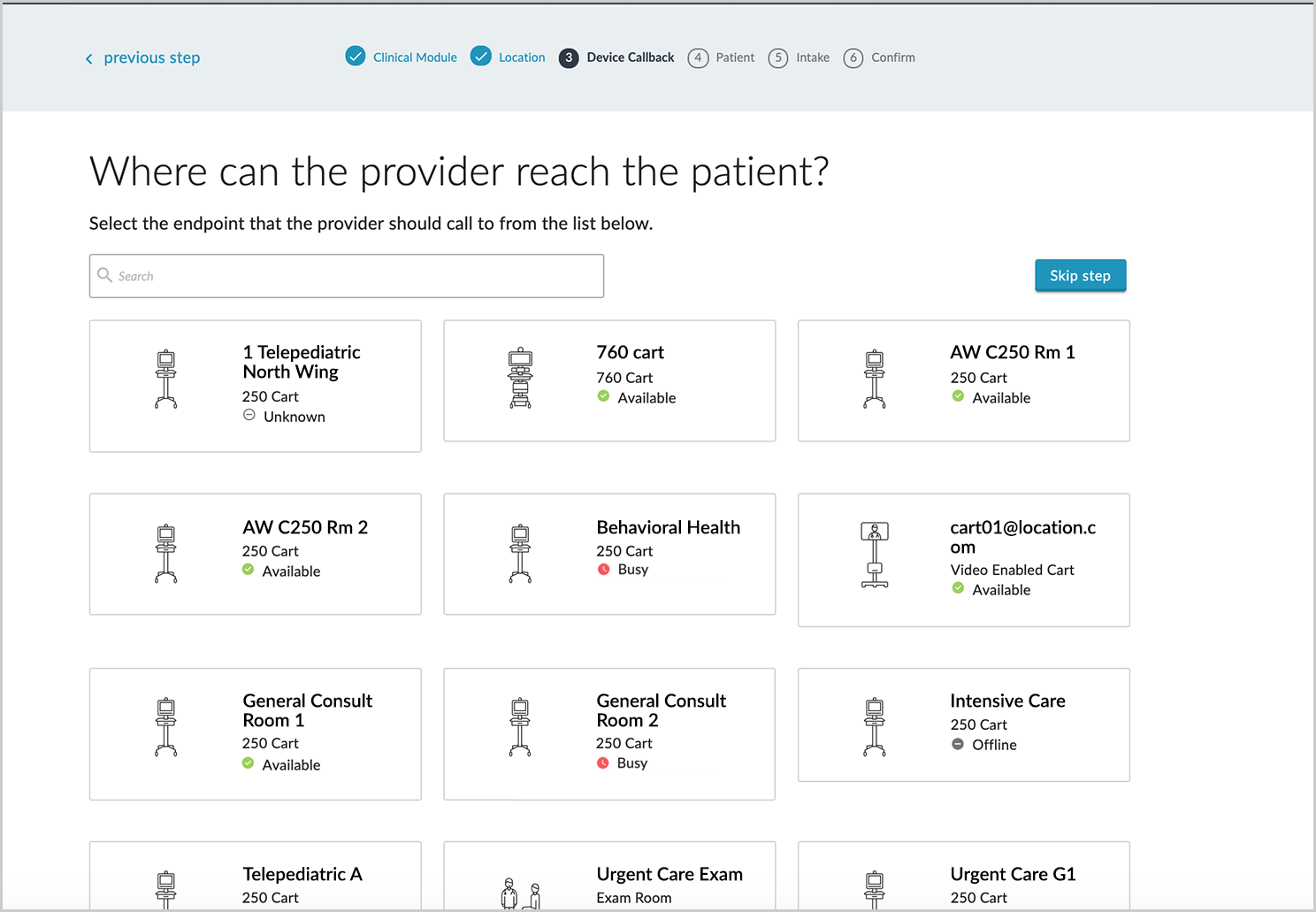Choose the AW C250 Rm 1 title
This screenshot has width=1316, height=912.
pos(1013,352)
